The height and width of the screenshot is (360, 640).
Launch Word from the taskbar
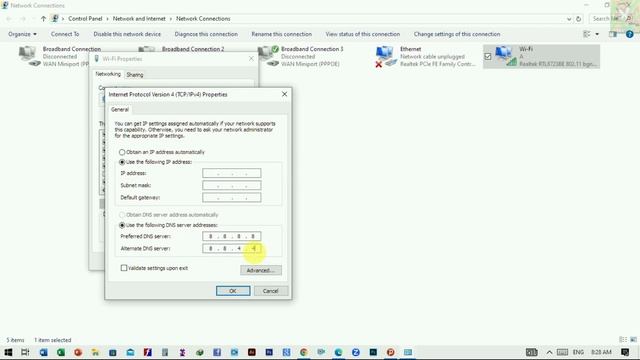pyautogui.click(x=43, y=352)
